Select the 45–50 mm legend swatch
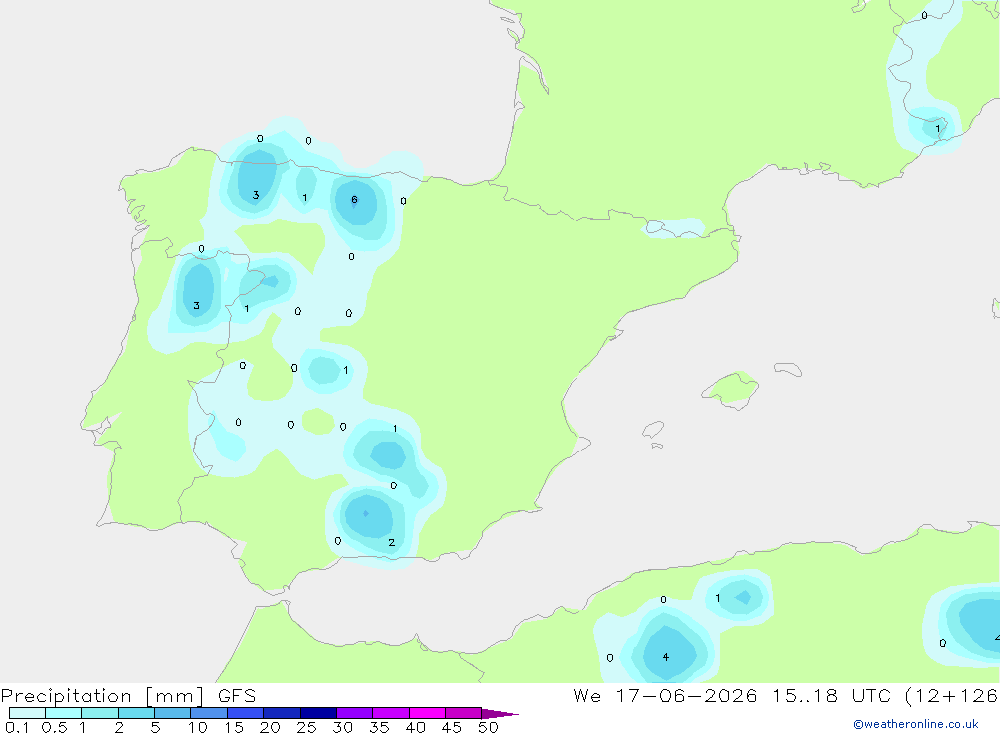The height and width of the screenshot is (733, 1000). 464,713
